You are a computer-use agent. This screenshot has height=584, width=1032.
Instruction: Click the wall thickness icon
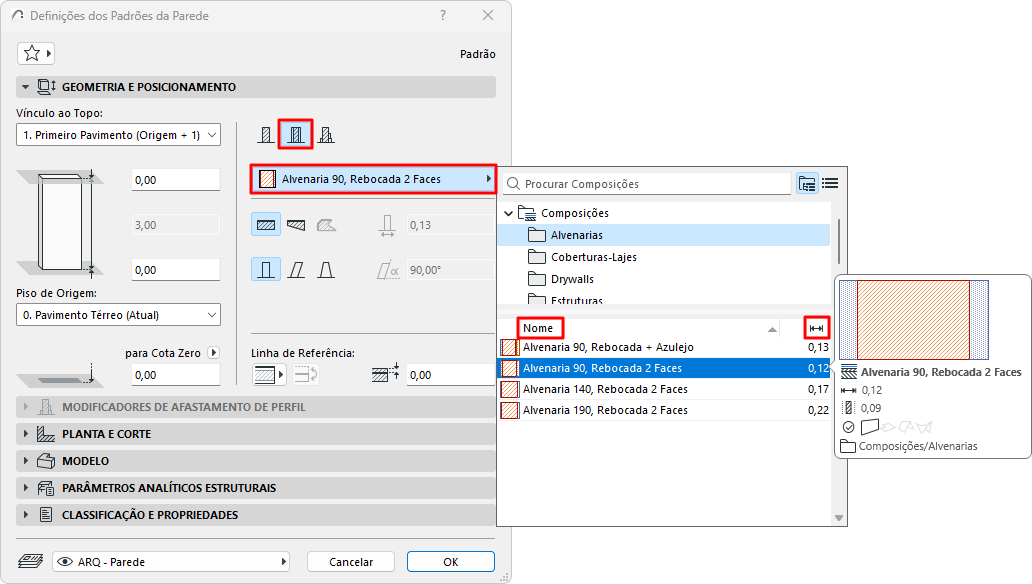tap(387, 225)
